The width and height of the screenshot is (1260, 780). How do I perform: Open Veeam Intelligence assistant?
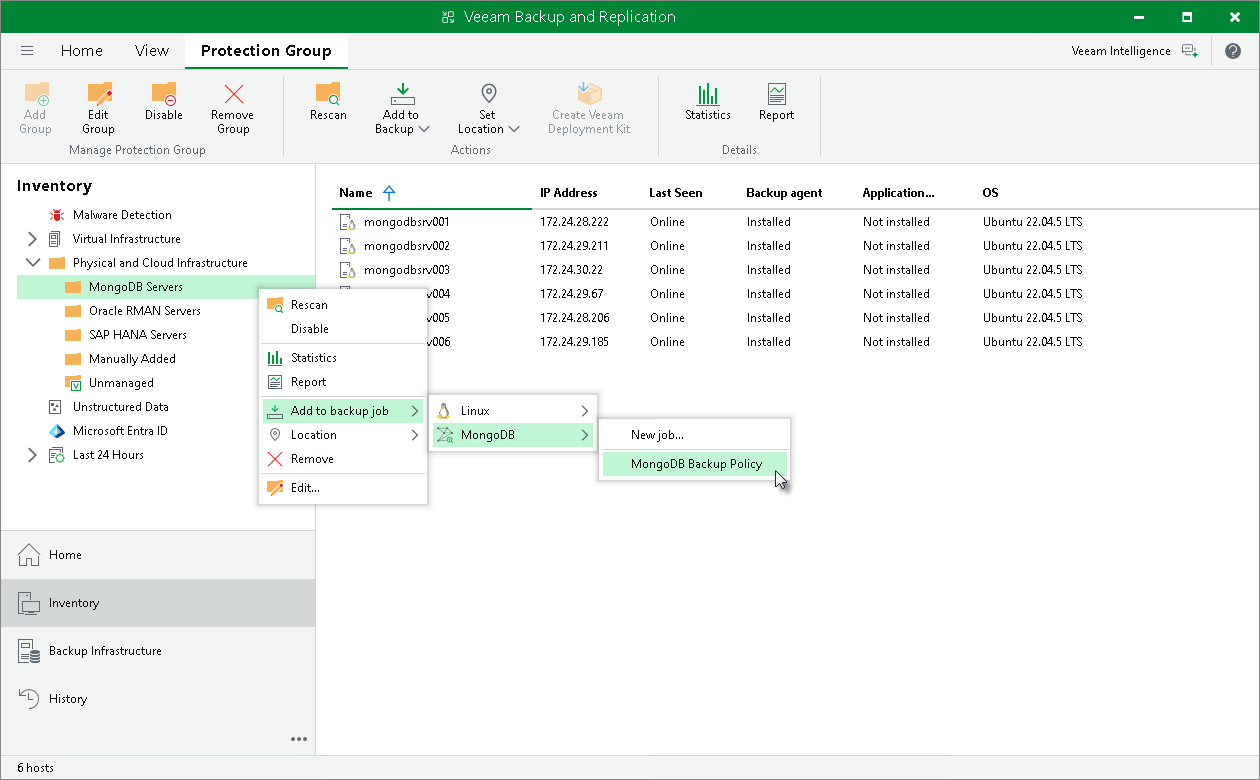pos(1134,51)
